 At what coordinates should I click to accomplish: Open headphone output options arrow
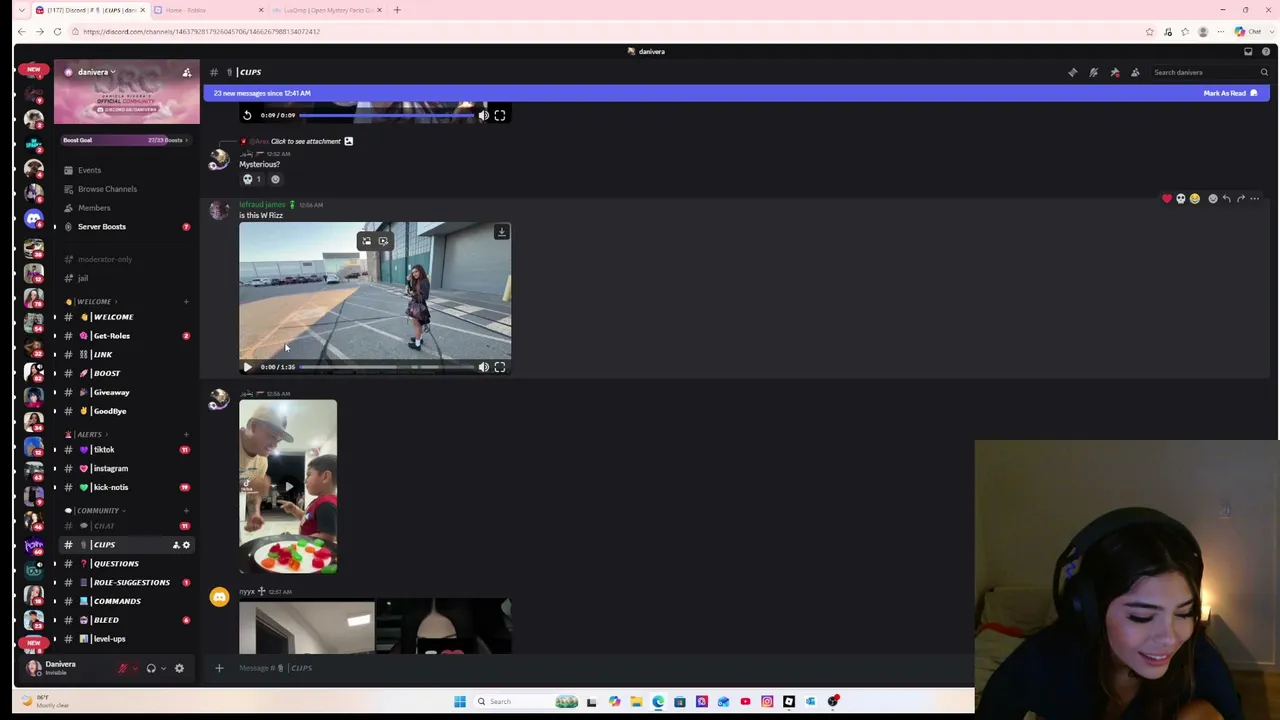pyautogui.click(x=163, y=668)
